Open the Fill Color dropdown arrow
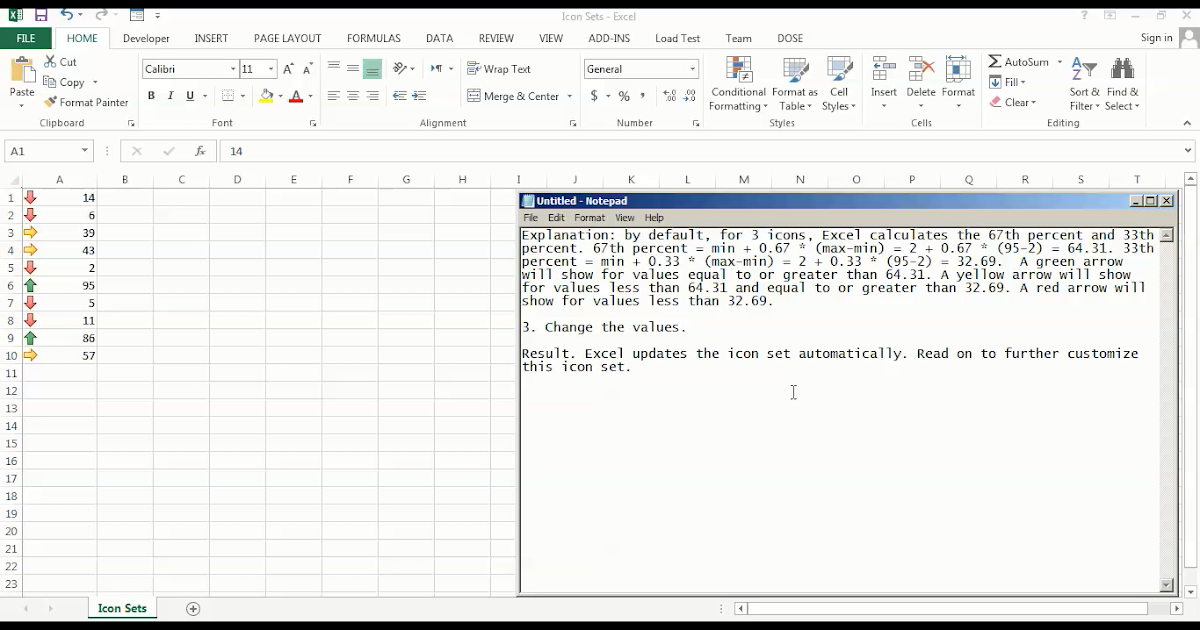1200x630 pixels. tap(281, 95)
